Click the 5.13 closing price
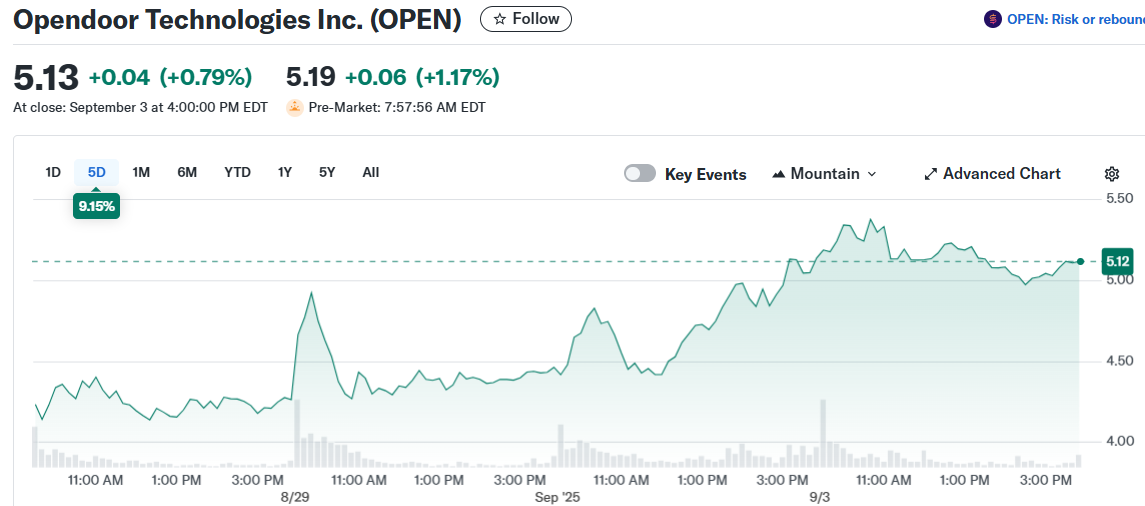The height and width of the screenshot is (506, 1145). [x=45, y=77]
